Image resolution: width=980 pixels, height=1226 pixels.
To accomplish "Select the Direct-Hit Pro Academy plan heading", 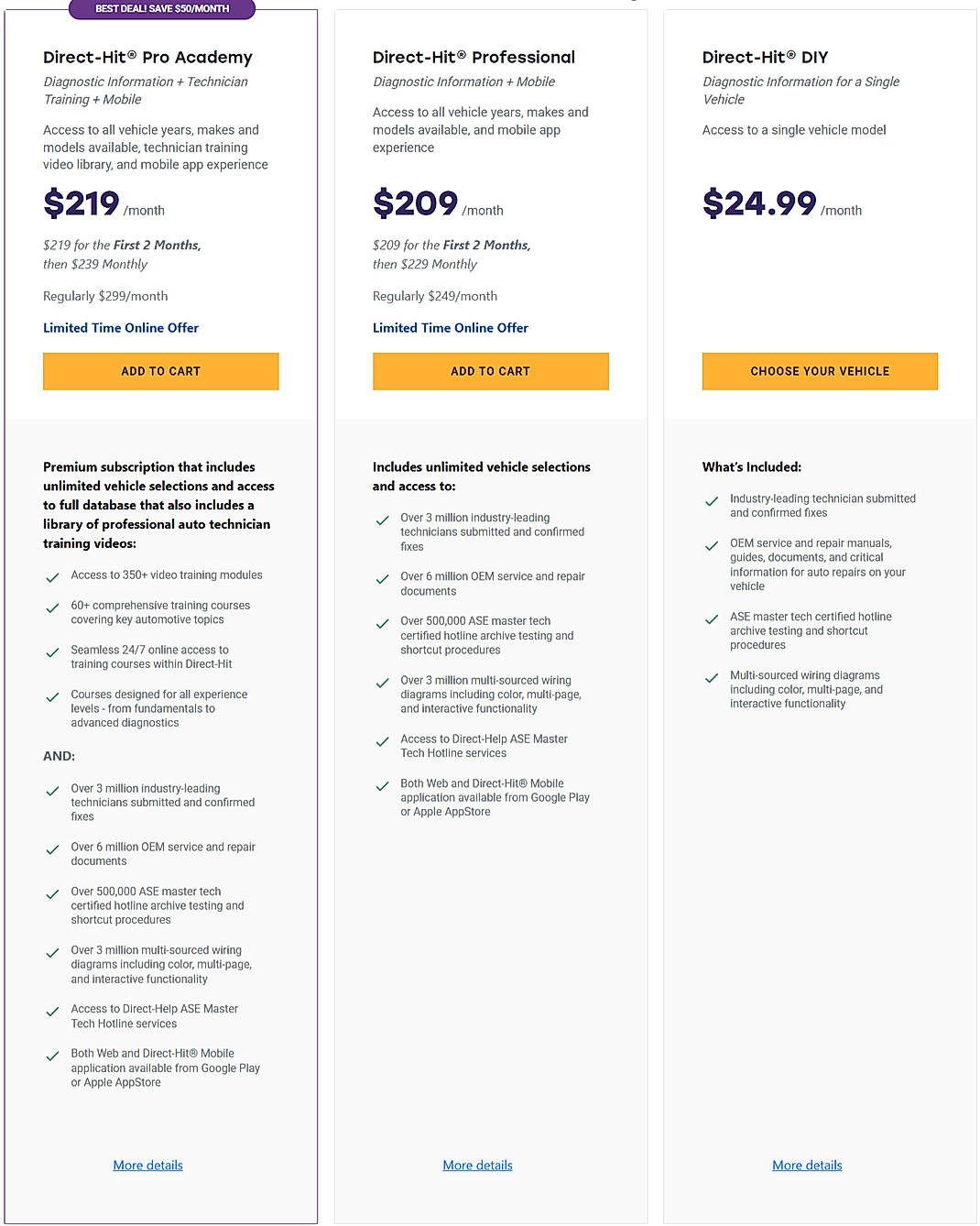I will [x=147, y=57].
